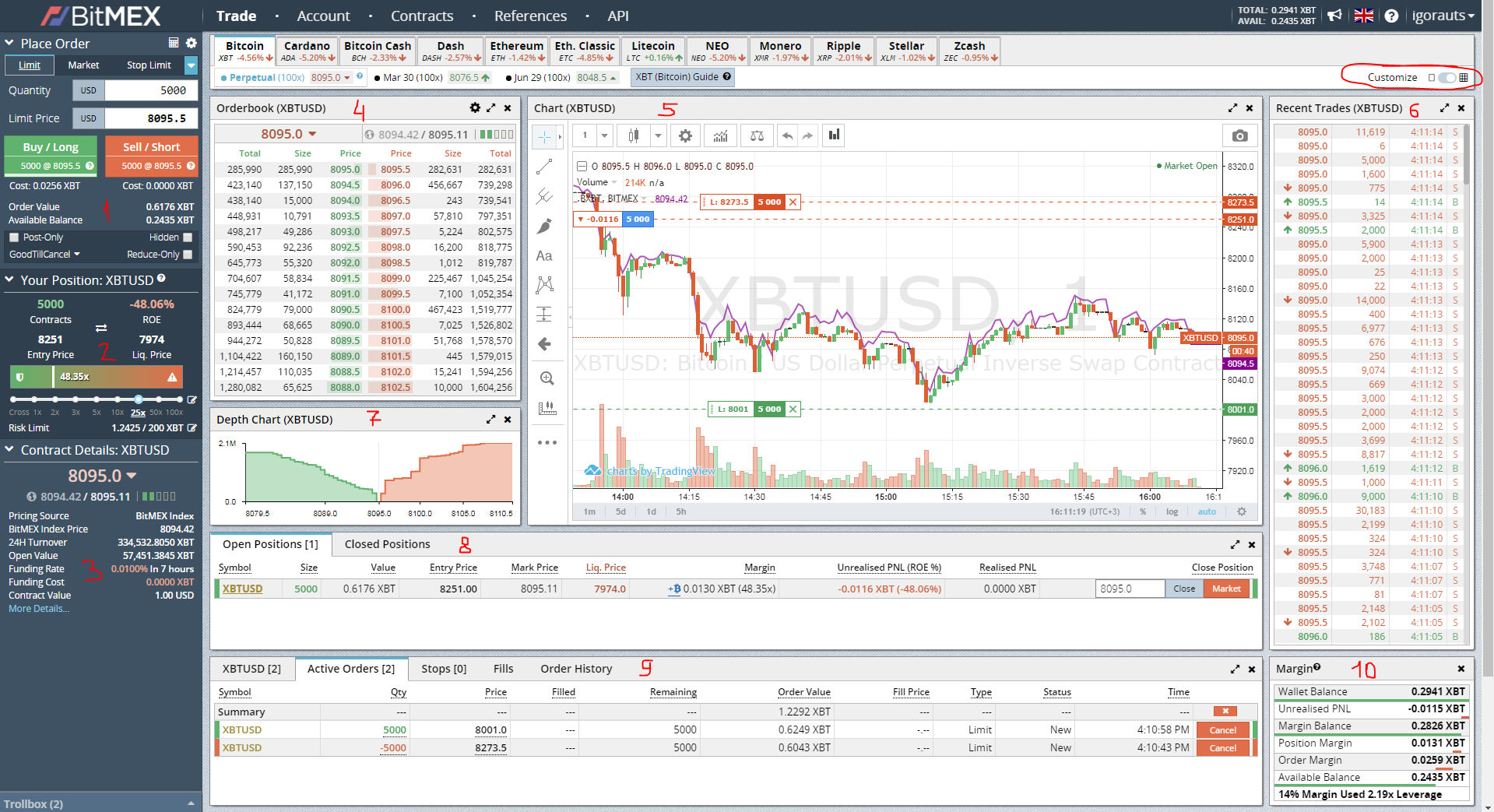Toggle the Customize layout switch

[1447, 77]
